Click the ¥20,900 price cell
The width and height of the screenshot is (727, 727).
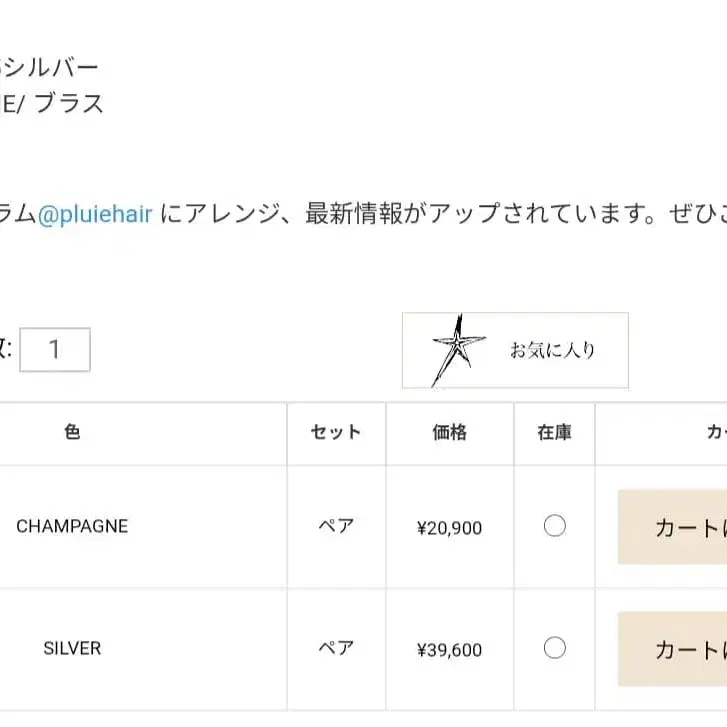tap(449, 528)
